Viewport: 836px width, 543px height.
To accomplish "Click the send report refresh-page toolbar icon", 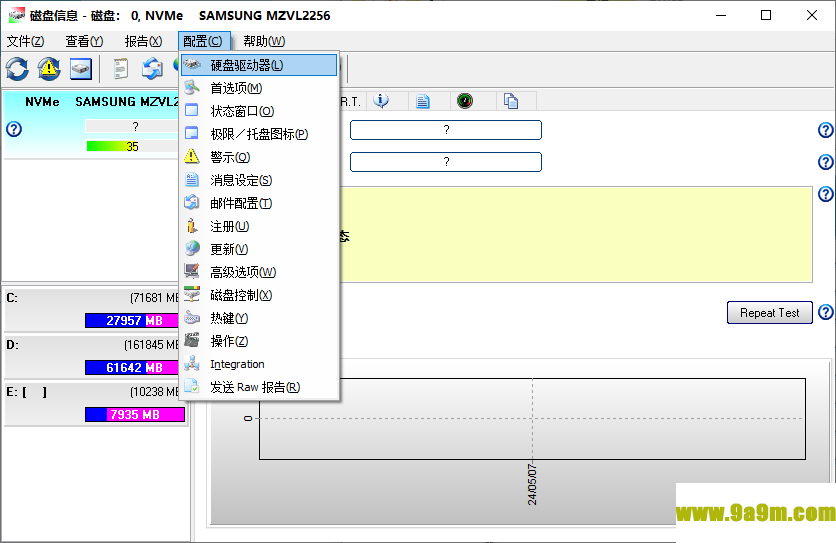I will [152, 69].
